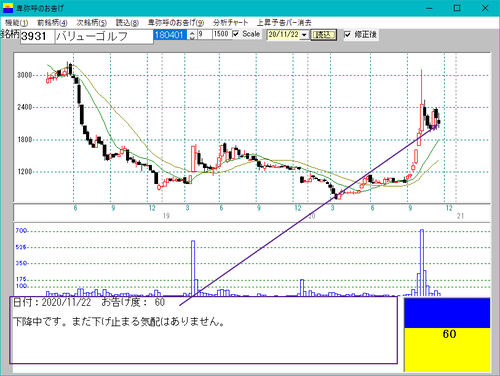Click the small field showing 9
Viewport: 500px width, 376px height.
[205, 34]
